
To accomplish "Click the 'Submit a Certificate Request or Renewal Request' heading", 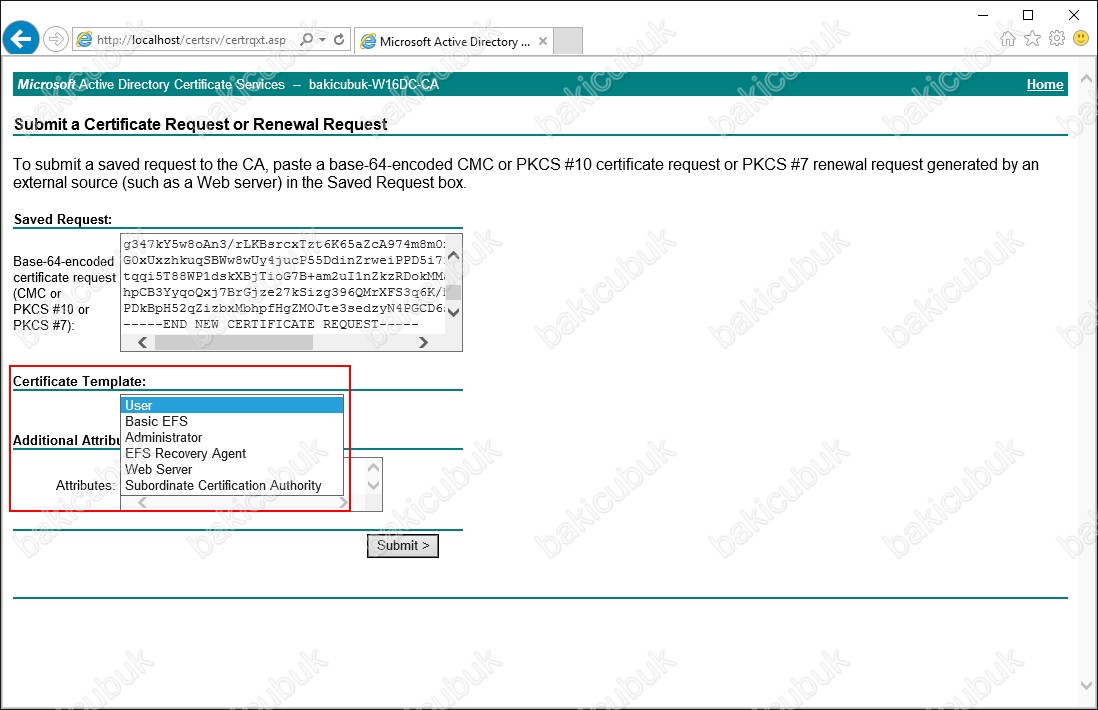I will point(201,125).
